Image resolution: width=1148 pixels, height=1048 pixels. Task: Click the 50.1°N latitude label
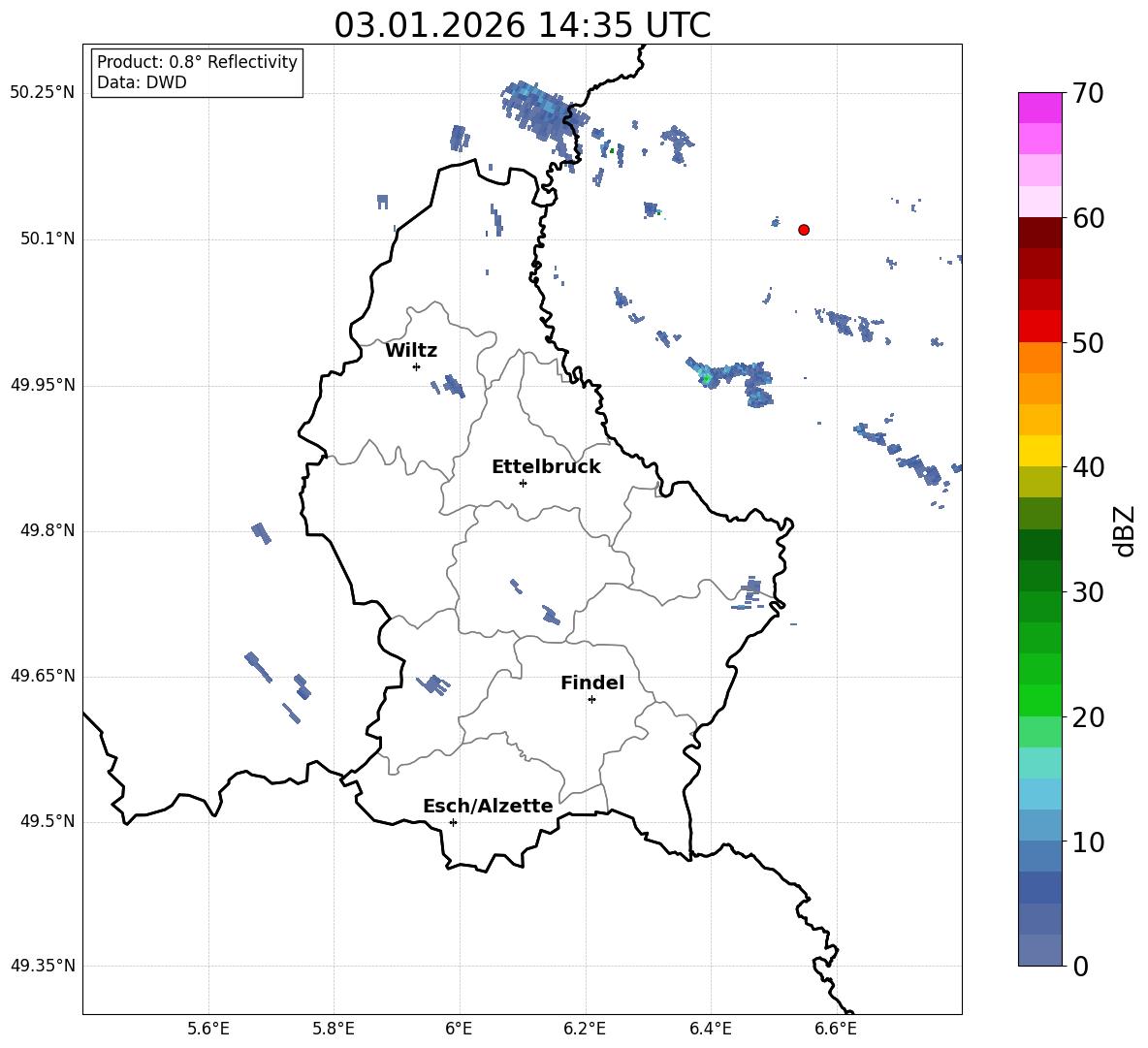[48, 238]
